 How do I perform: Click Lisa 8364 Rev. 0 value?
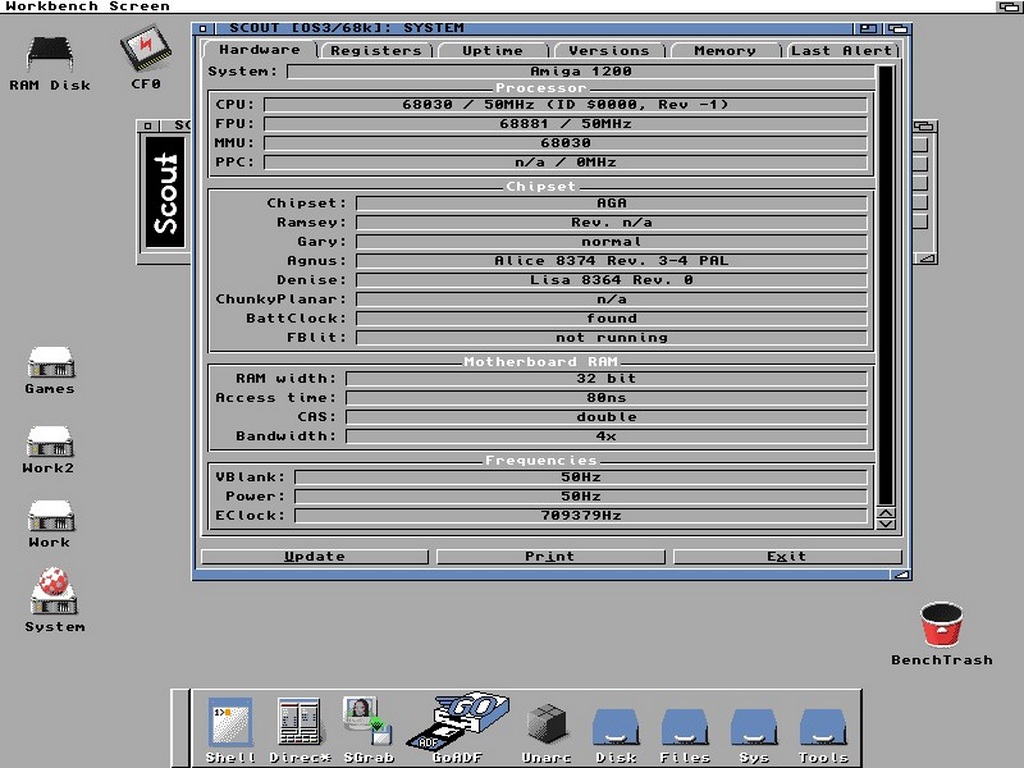(611, 280)
